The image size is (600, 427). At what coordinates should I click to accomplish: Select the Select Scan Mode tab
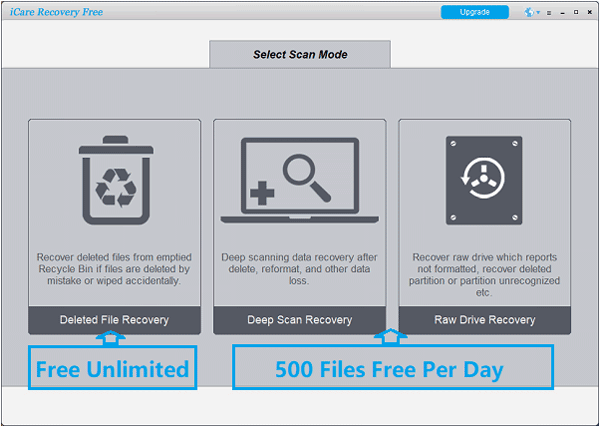pos(300,54)
